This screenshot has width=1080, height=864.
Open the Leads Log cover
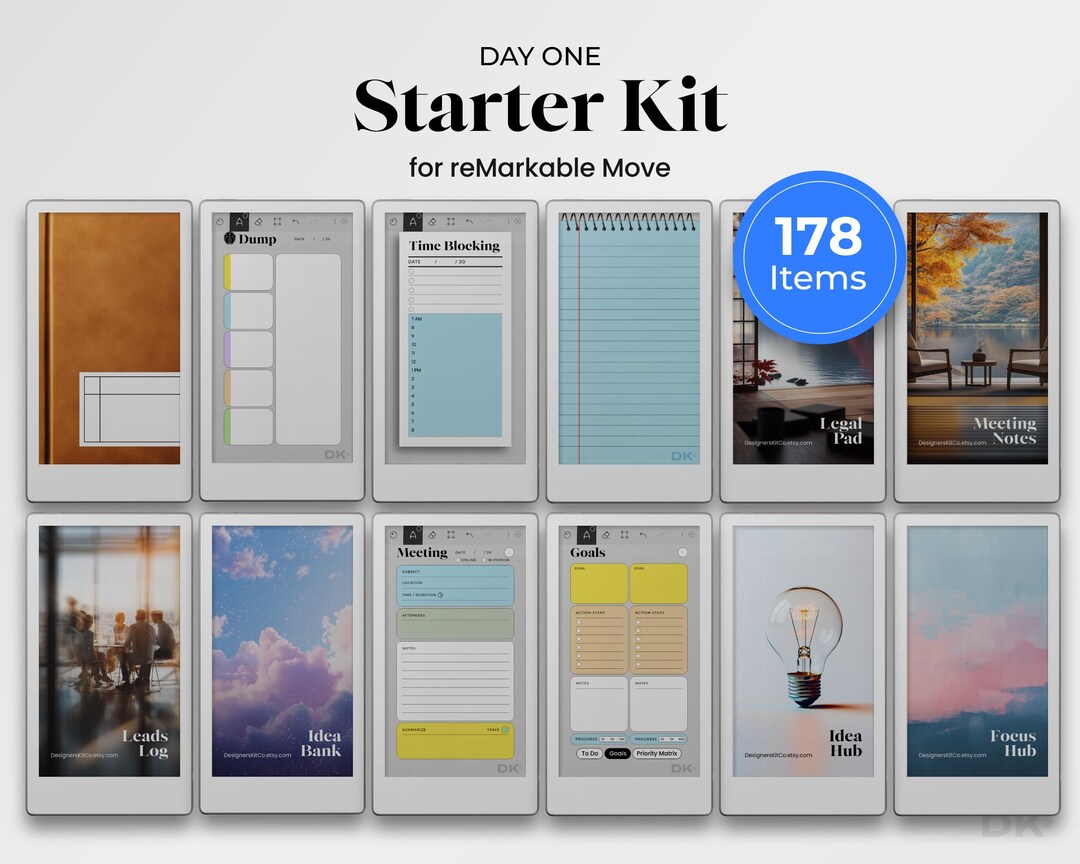coord(110,651)
